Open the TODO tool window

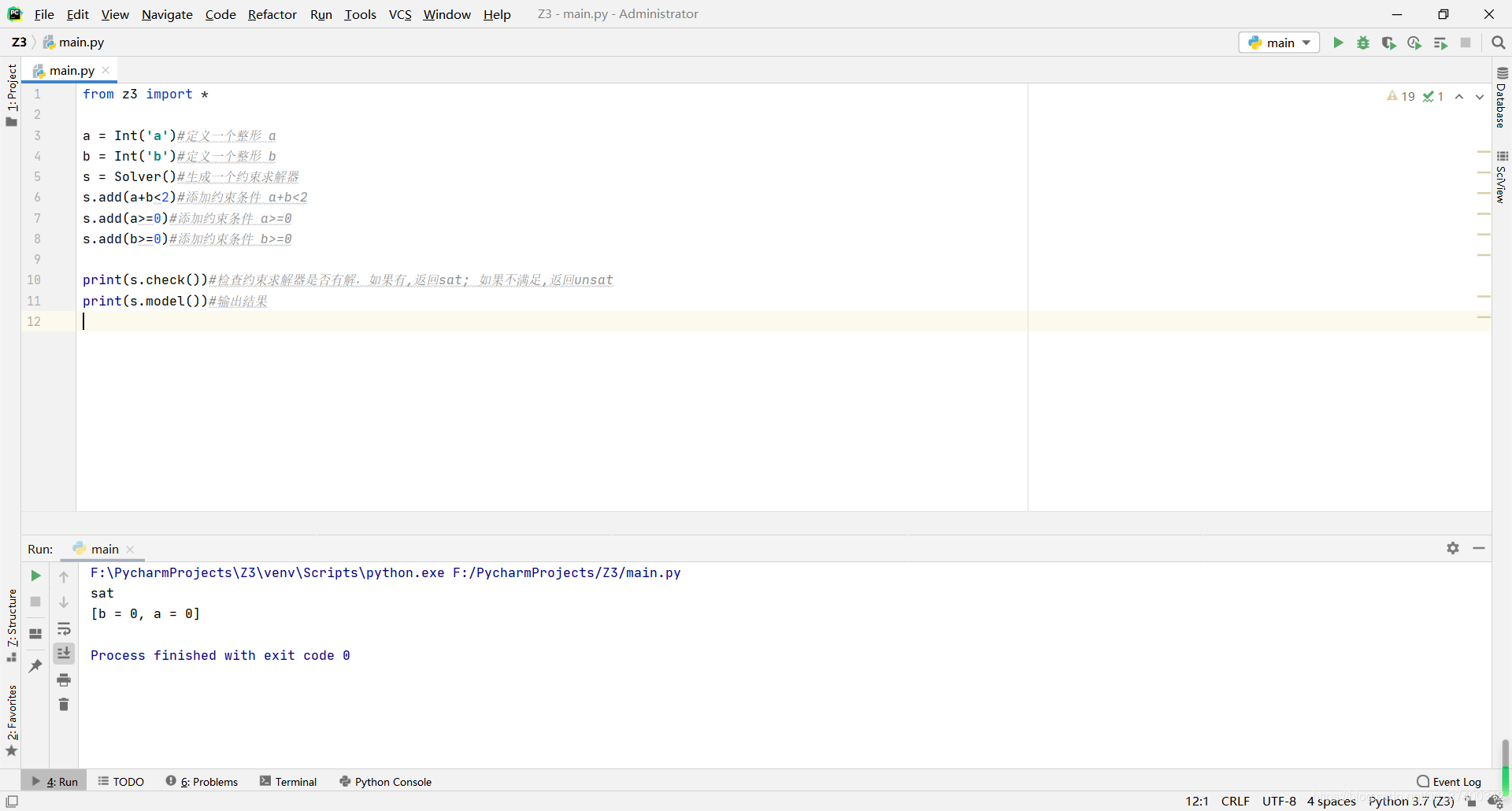click(121, 781)
